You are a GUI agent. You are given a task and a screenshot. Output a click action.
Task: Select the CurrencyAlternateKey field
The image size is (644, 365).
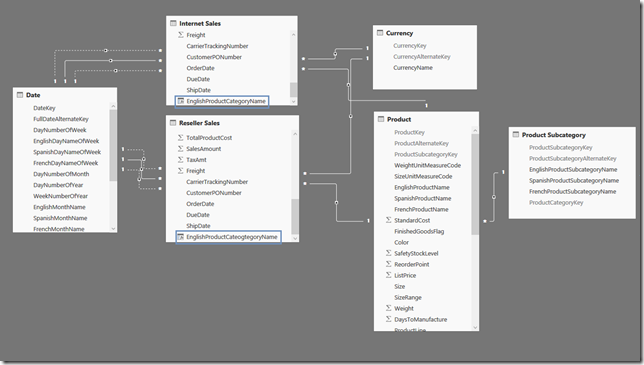(422, 57)
